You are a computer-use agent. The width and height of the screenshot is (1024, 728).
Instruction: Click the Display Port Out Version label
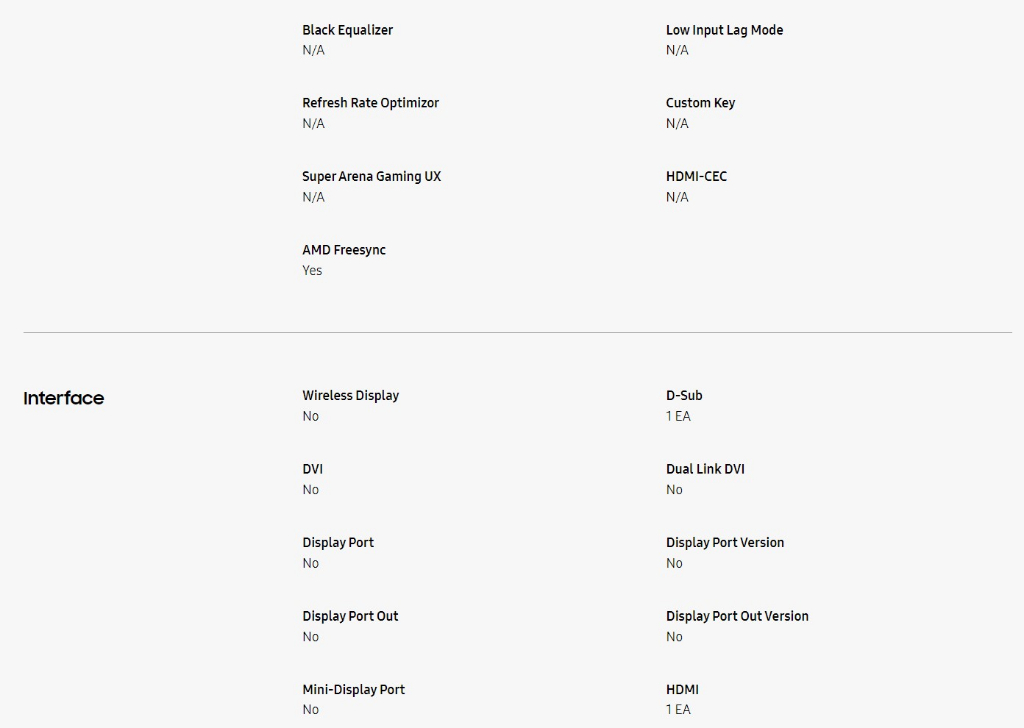pyautogui.click(x=737, y=616)
